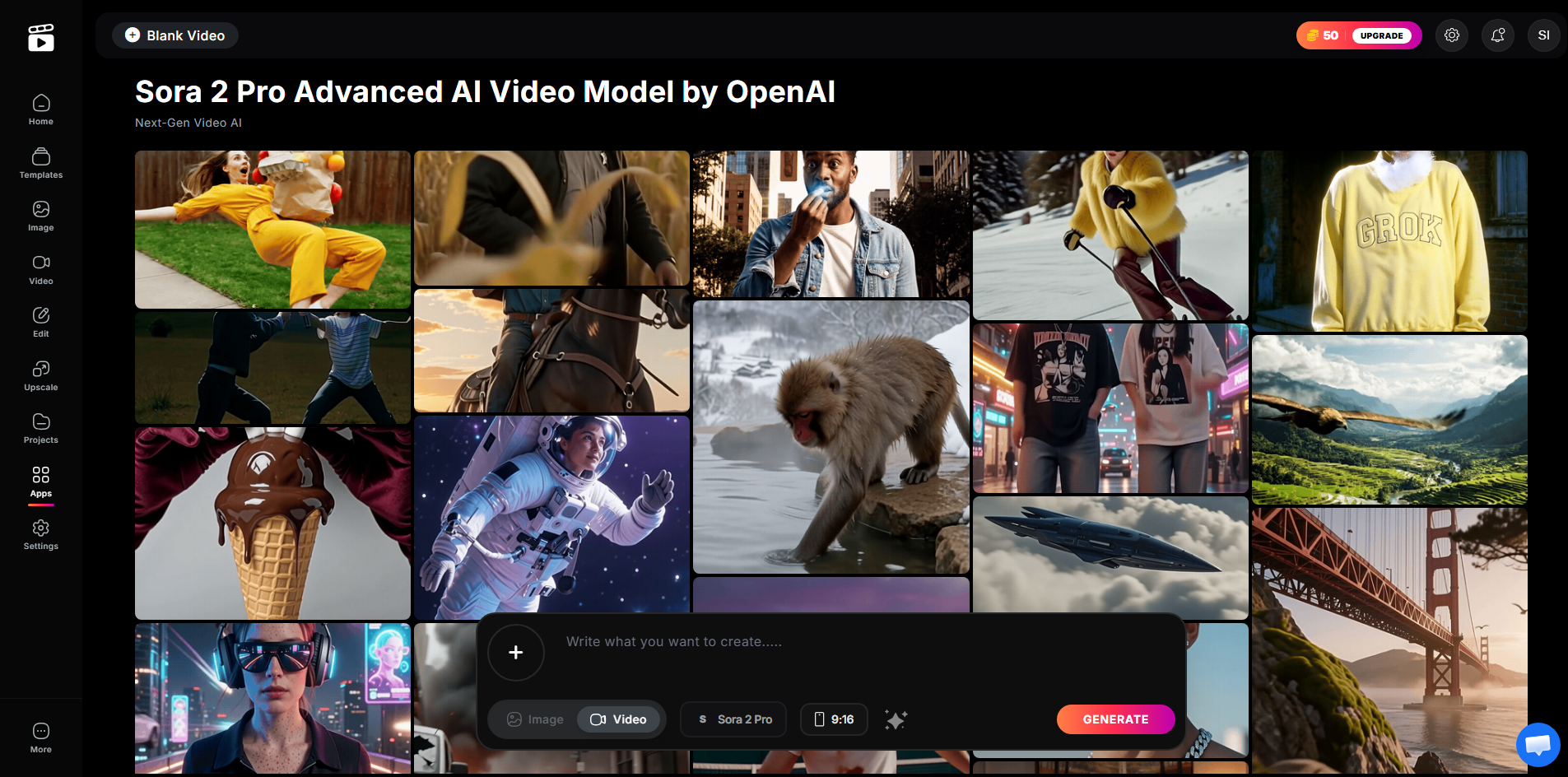
Task: Click the plus add media button
Action: pyautogui.click(x=516, y=653)
